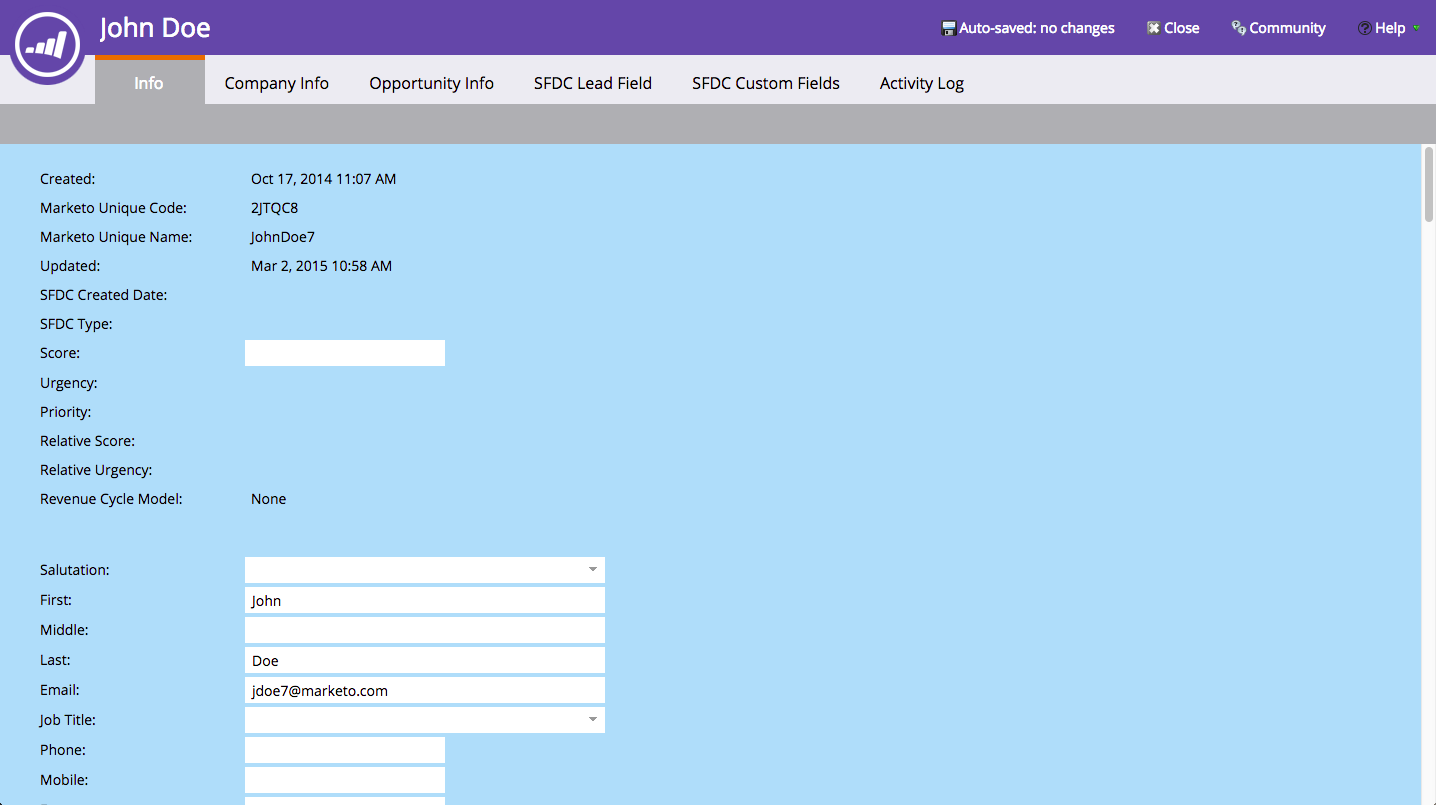The image size is (1436, 805).
Task: Click the Auto-saved: no changes status
Action: coord(1037,28)
